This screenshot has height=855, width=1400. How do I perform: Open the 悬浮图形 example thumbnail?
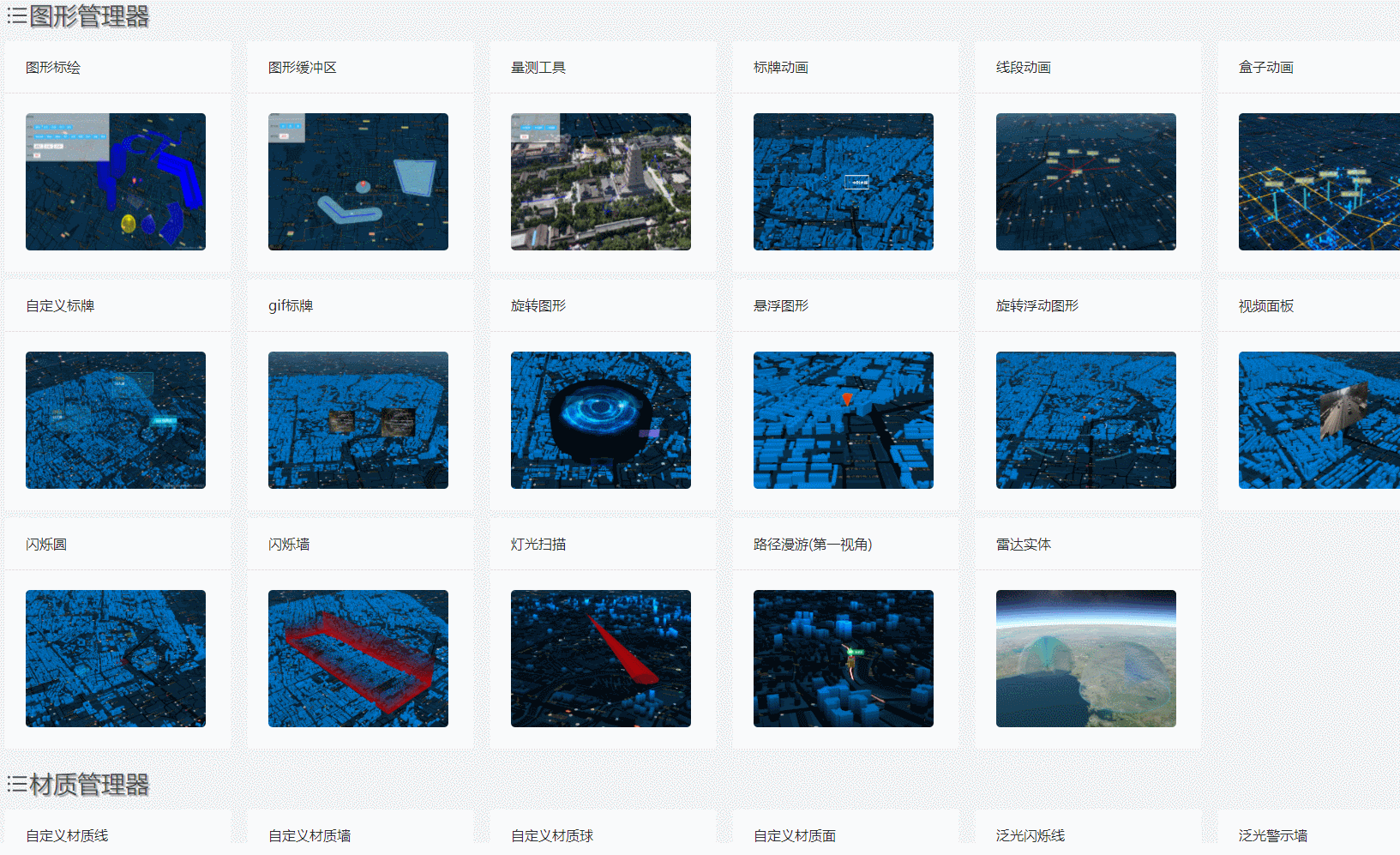(x=844, y=420)
